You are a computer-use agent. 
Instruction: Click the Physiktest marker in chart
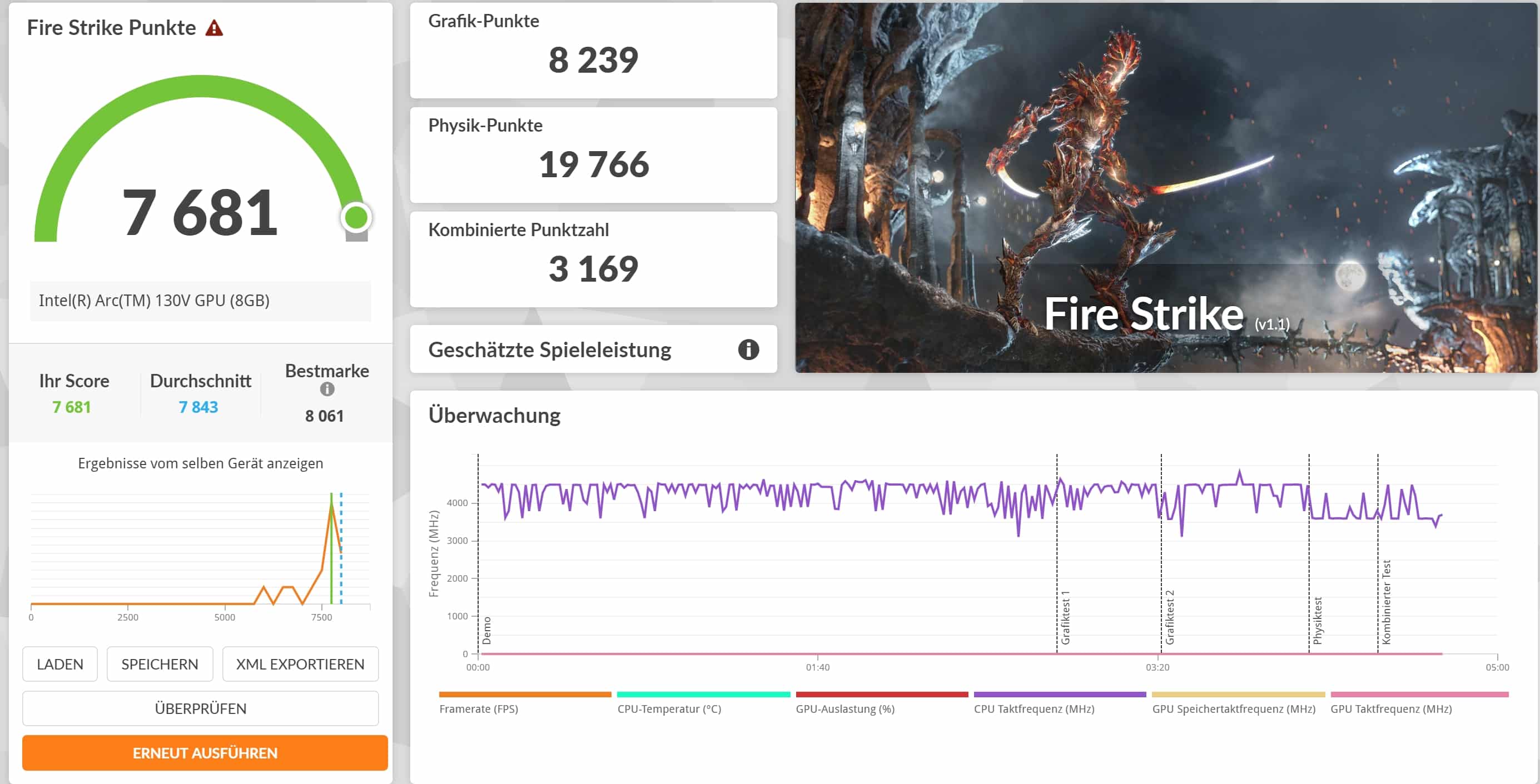[x=1317, y=620]
